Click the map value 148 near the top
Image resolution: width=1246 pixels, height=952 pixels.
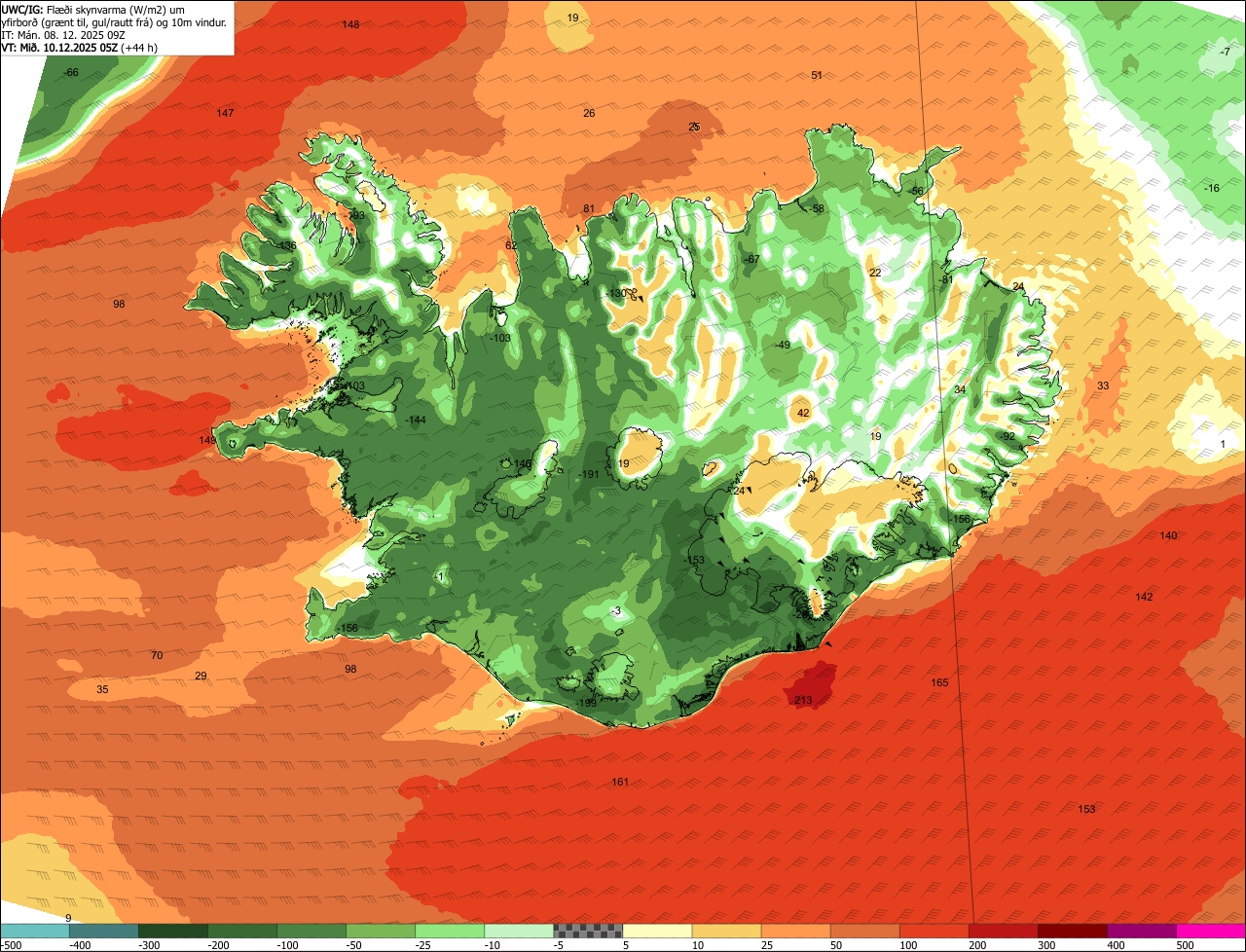pos(351,24)
